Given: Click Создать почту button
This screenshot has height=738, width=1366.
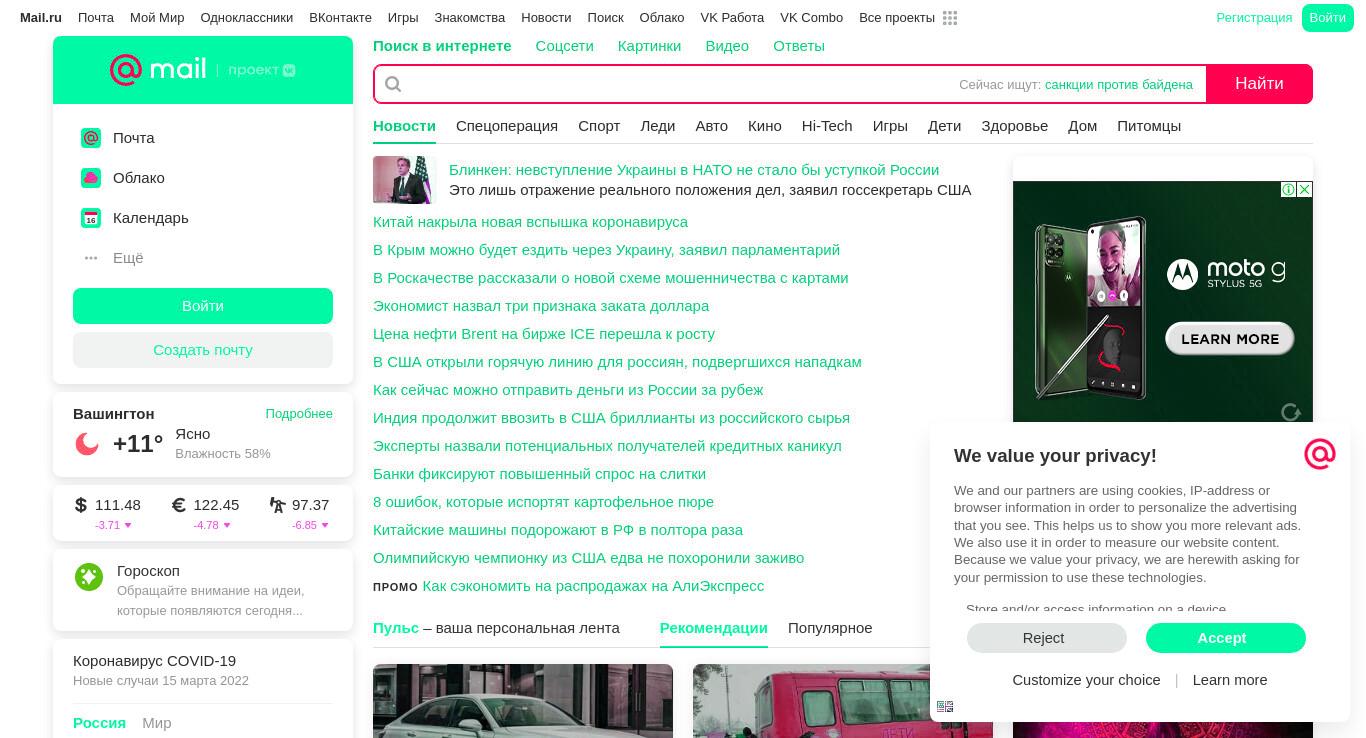Looking at the screenshot, I should click(203, 350).
